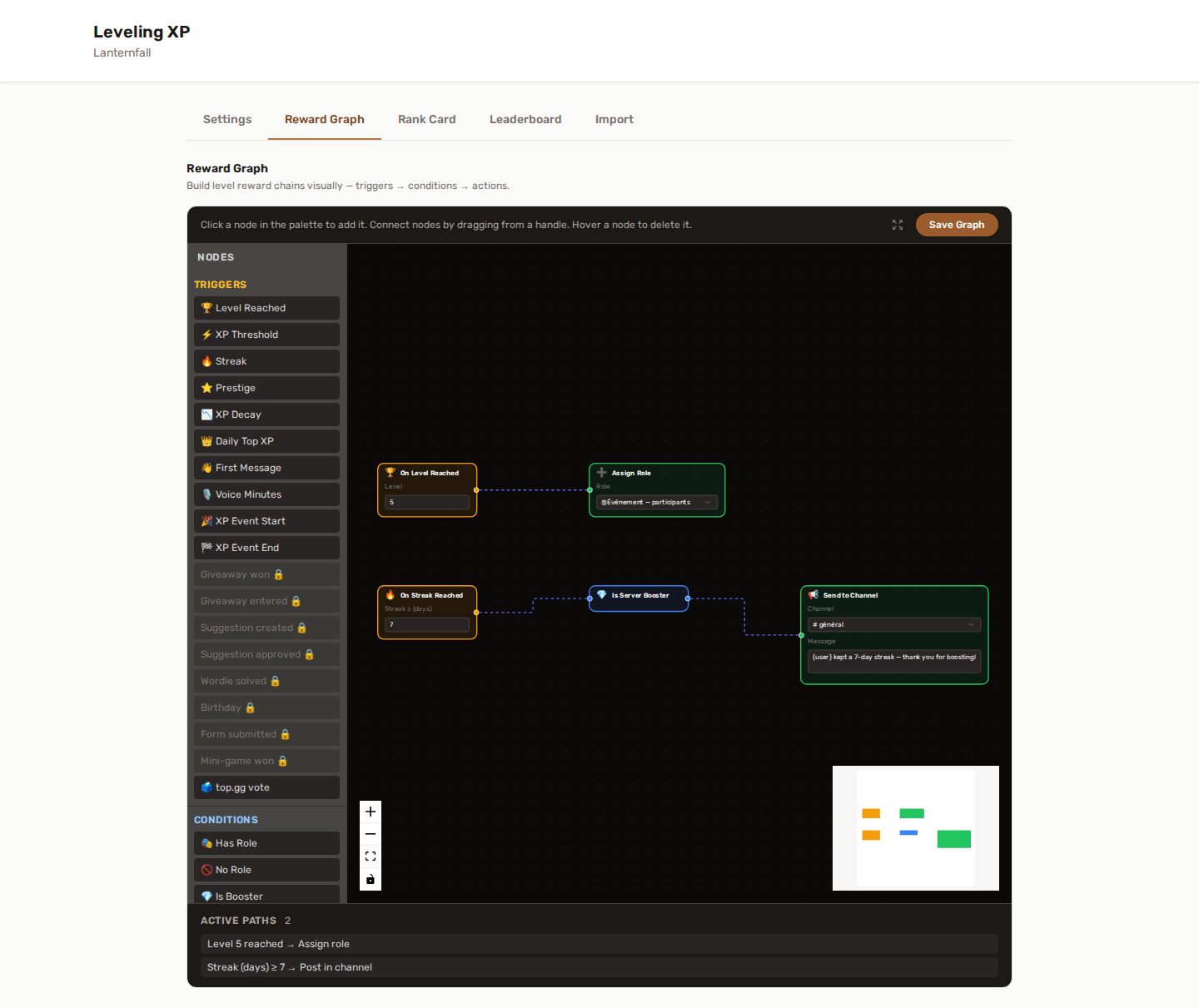1199x1008 pixels.
Task: Add the Is Booster condition node
Action: 266,895
